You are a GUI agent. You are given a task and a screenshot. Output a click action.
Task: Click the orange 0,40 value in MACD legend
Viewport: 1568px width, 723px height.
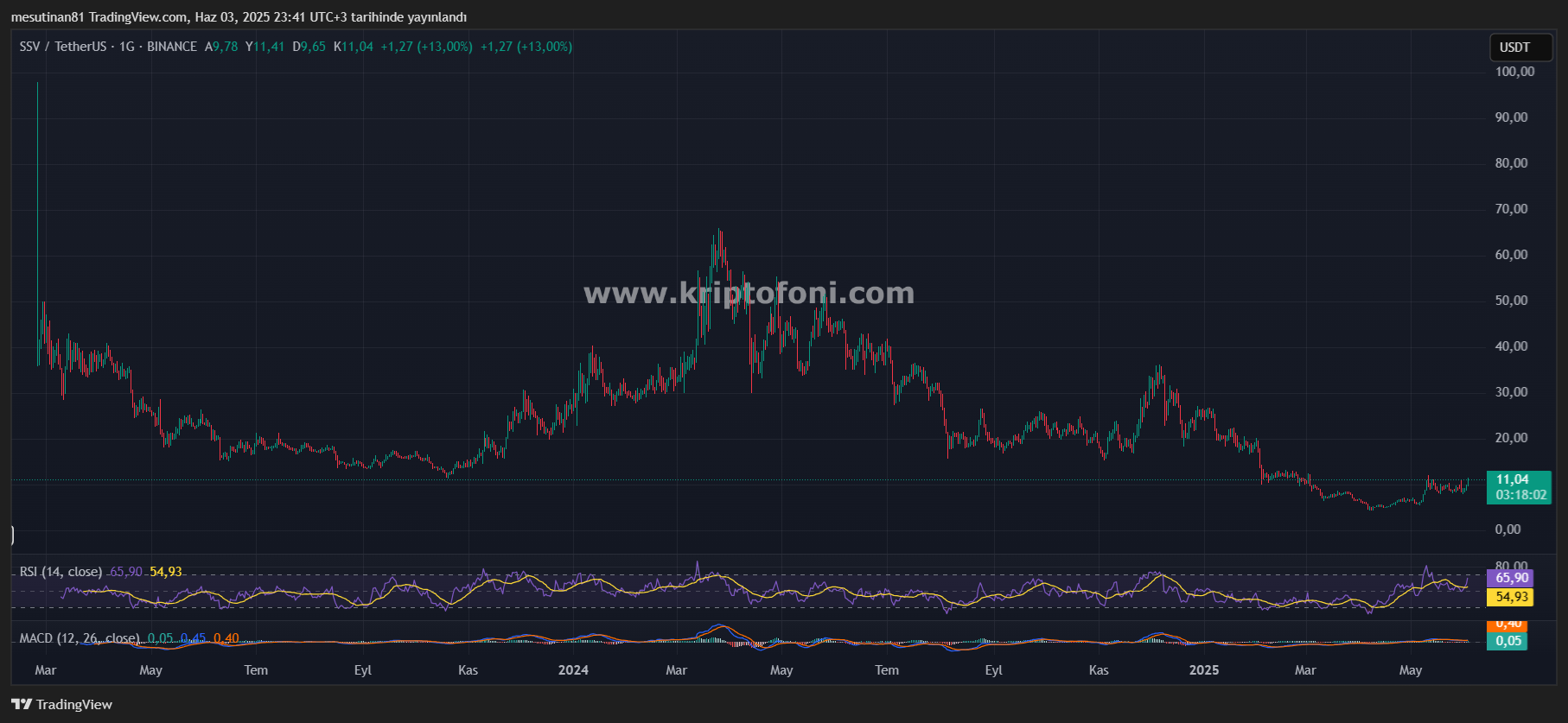pyautogui.click(x=226, y=638)
